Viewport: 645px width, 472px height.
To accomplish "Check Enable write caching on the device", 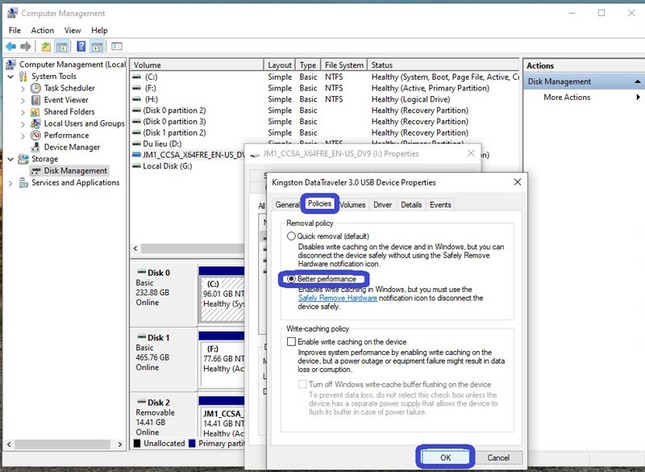I will 291,342.
